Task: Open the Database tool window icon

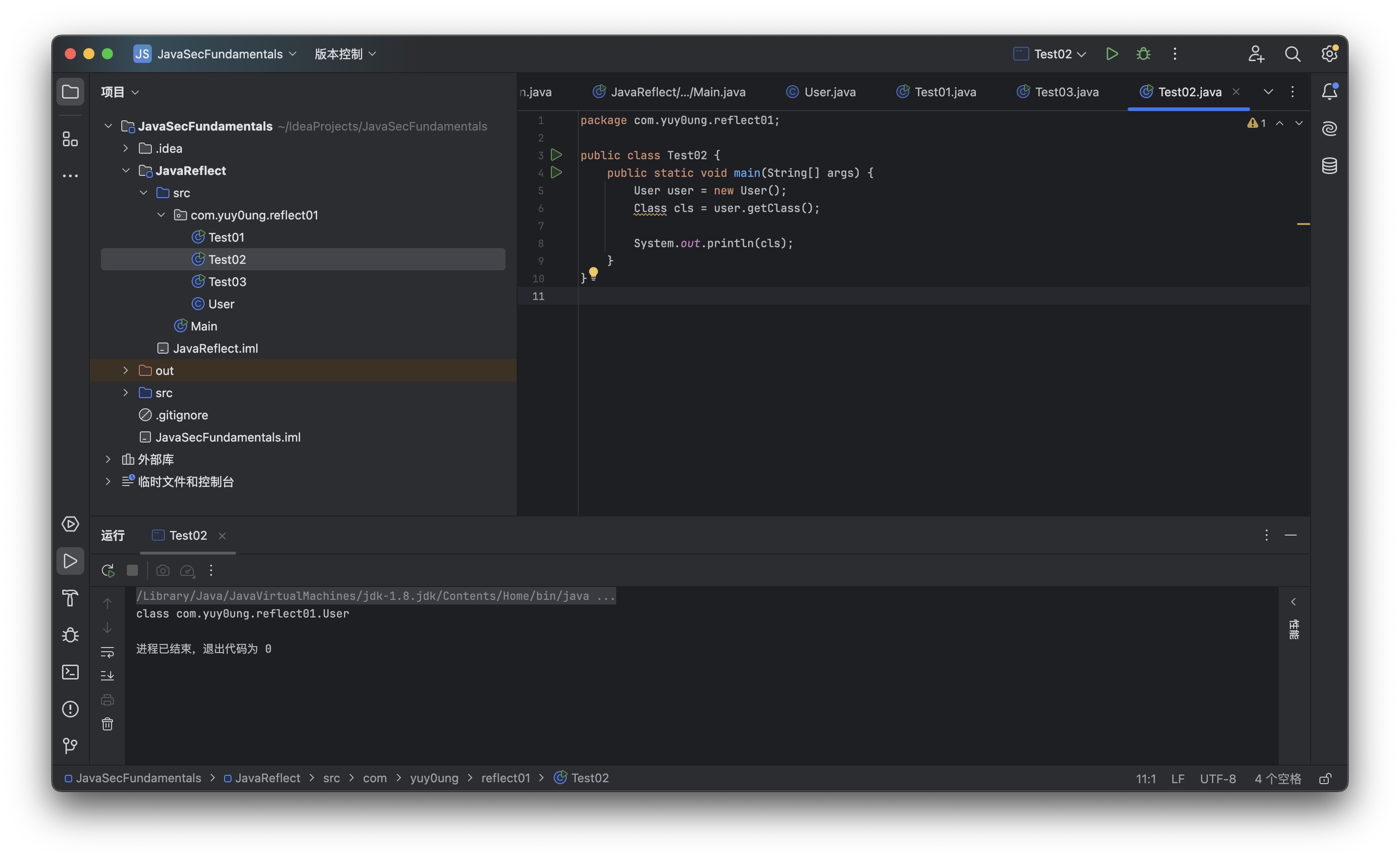Action: coord(1329,166)
